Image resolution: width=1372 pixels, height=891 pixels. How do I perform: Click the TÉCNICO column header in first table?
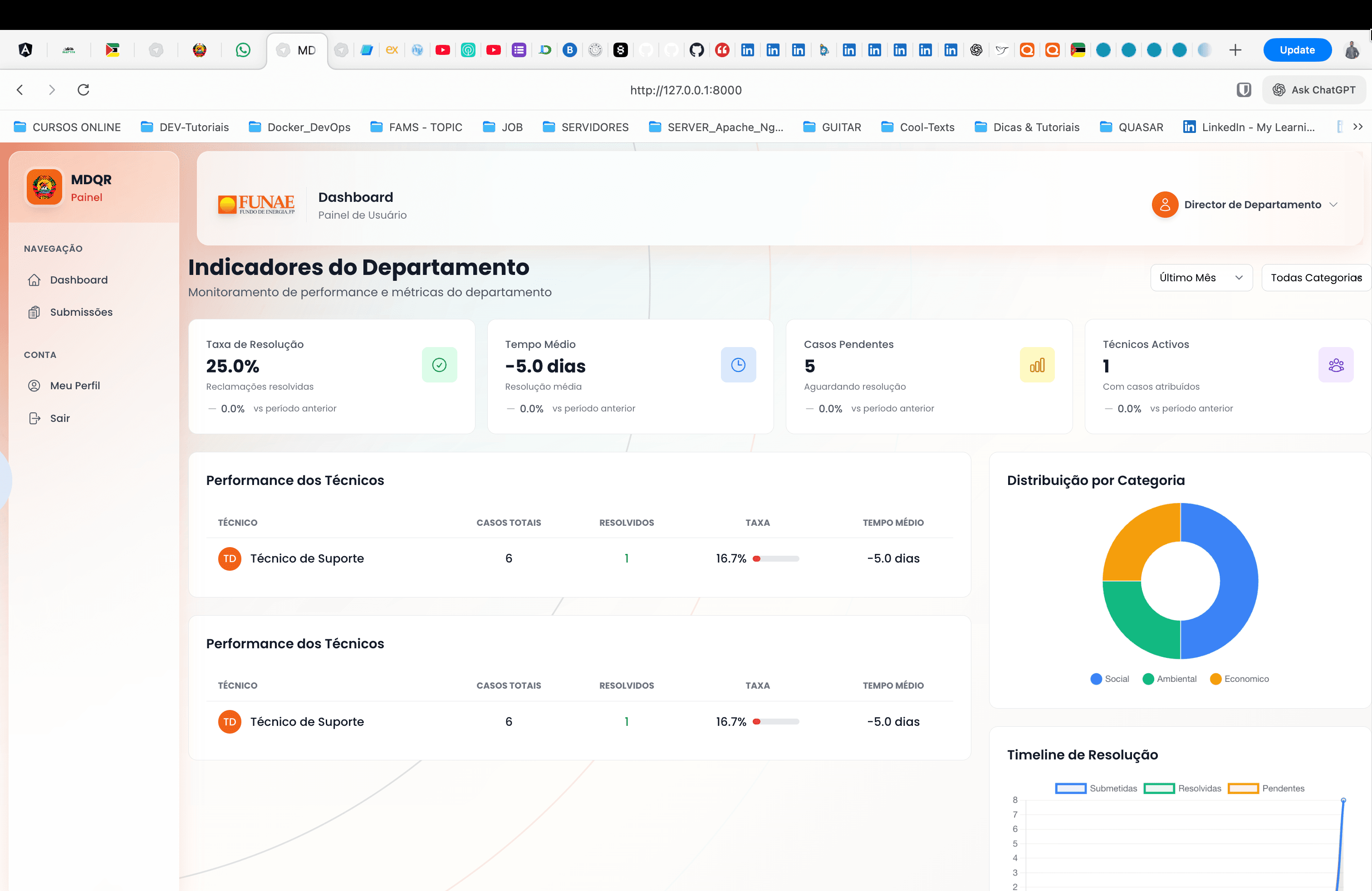[x=237, y=523]
